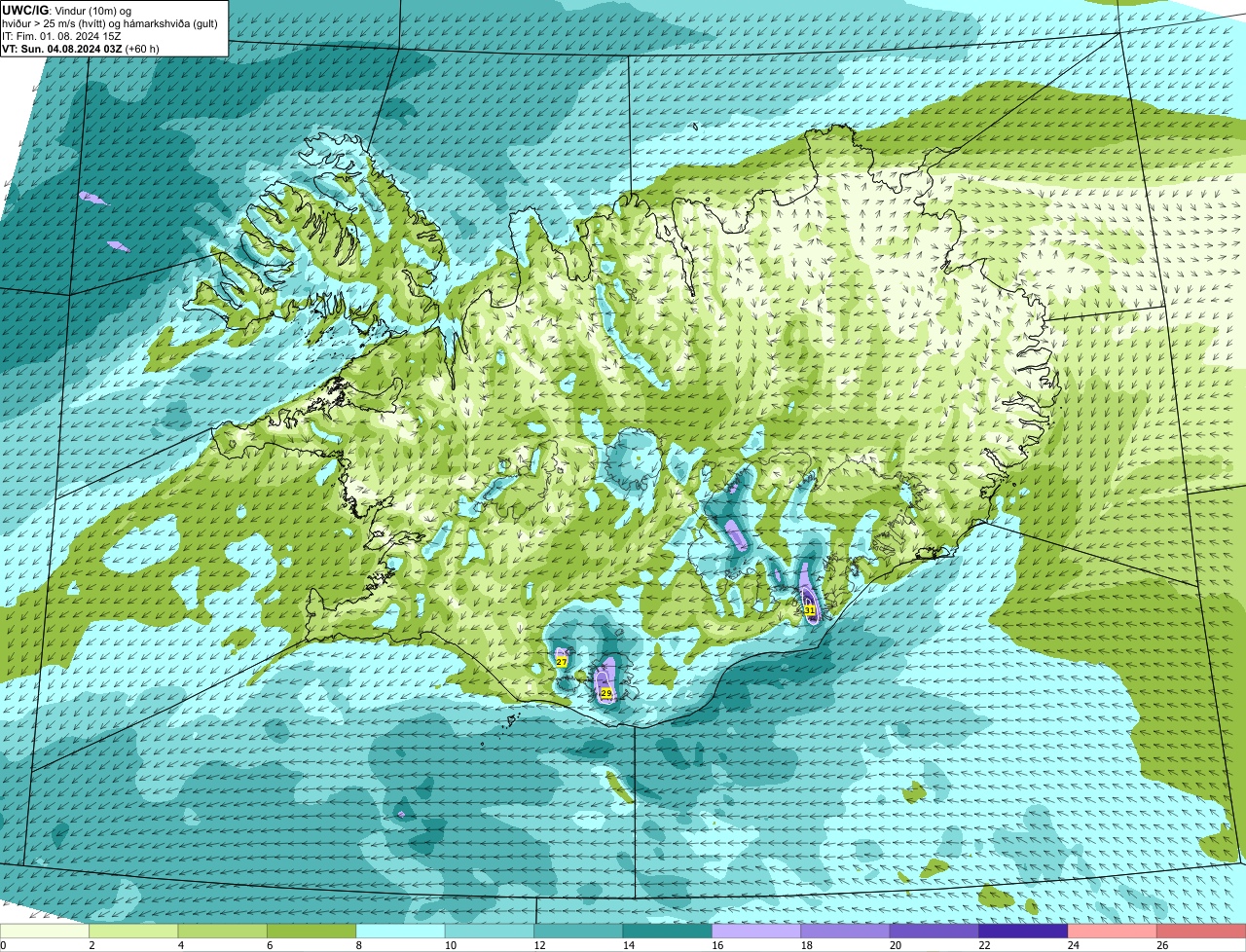The height and width of the screenshot is (952, 1246).
Task: Click the yellow gust label 29
Action: [606, 693]
